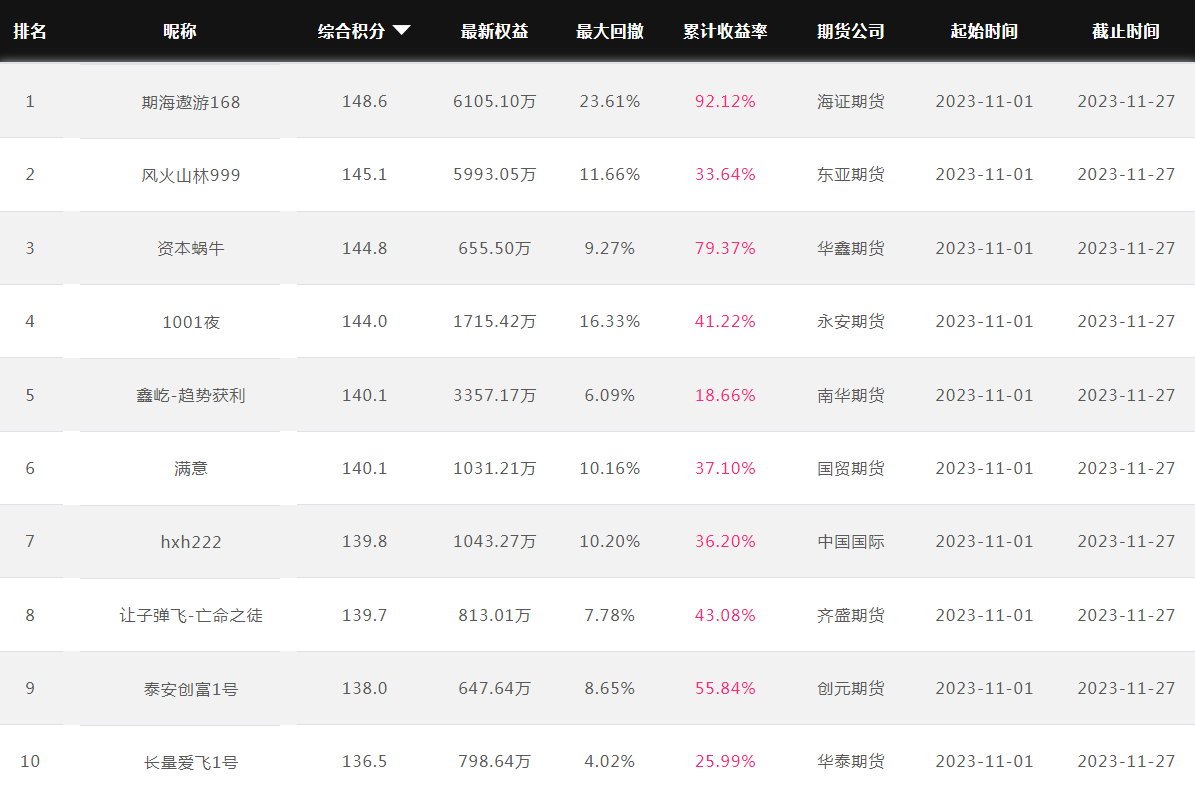Click the 排名 column header
Screen dimensions: 1195x793
(30, 31)
